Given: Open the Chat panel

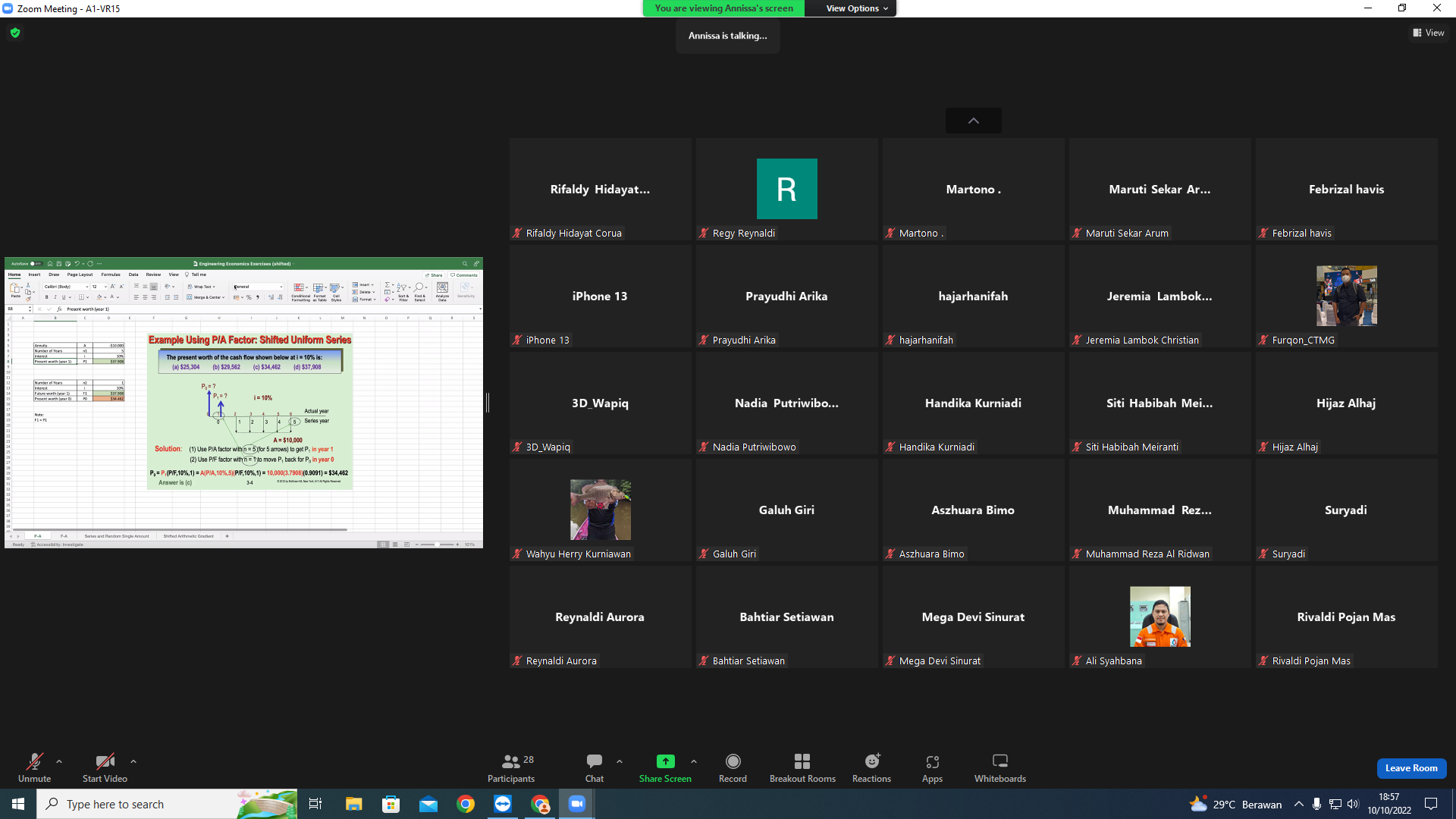Looking at the screenshot, I should 595,767.
